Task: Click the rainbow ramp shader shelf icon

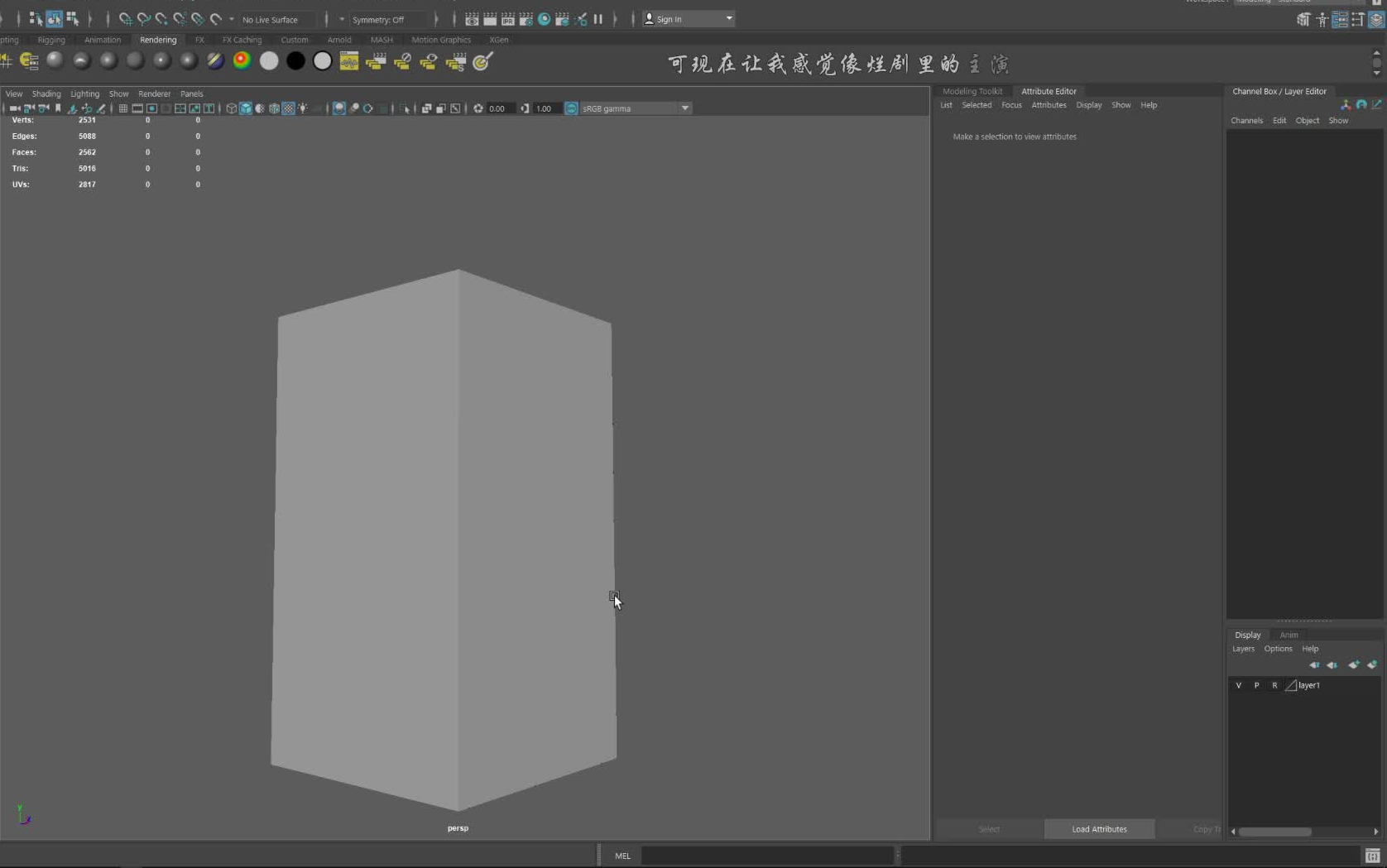Action: click(242, 60)
